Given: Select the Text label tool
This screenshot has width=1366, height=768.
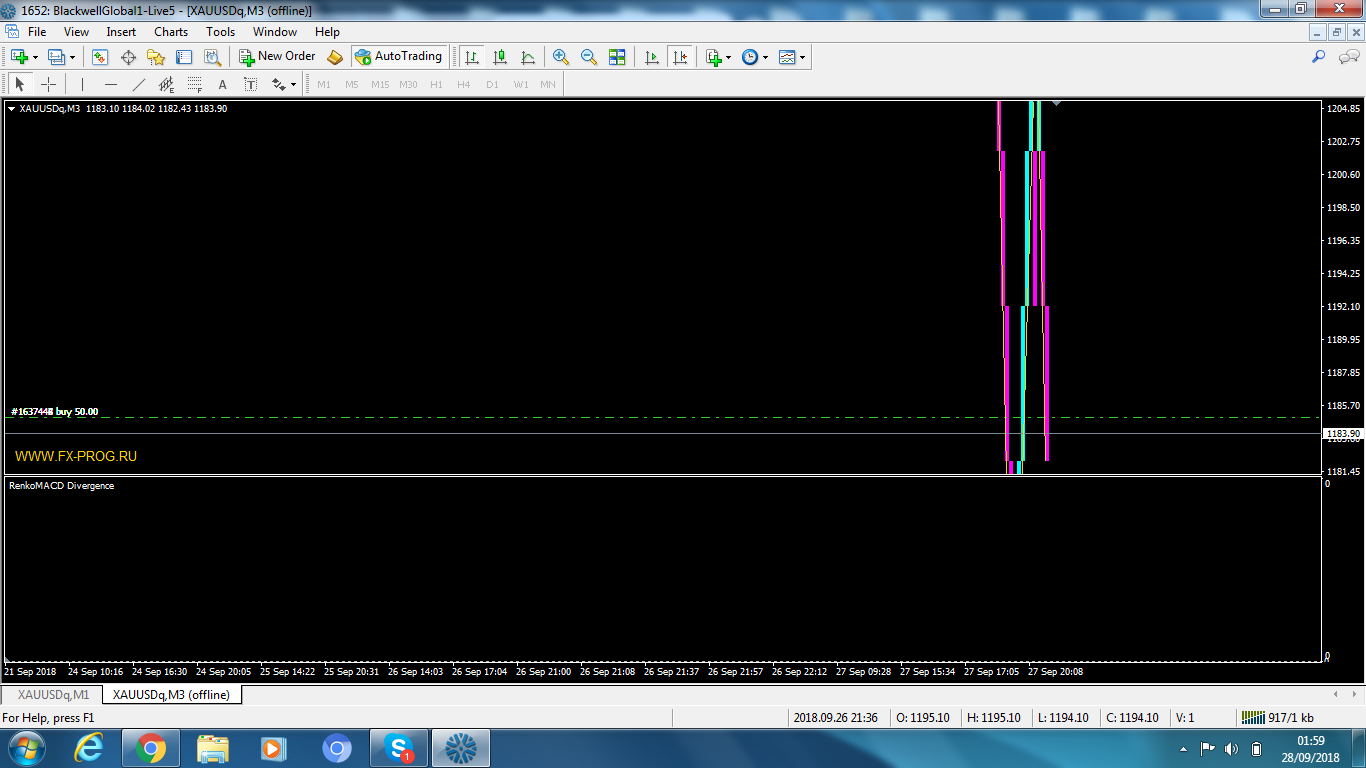Looking at the screenshot, I should 222,85.
